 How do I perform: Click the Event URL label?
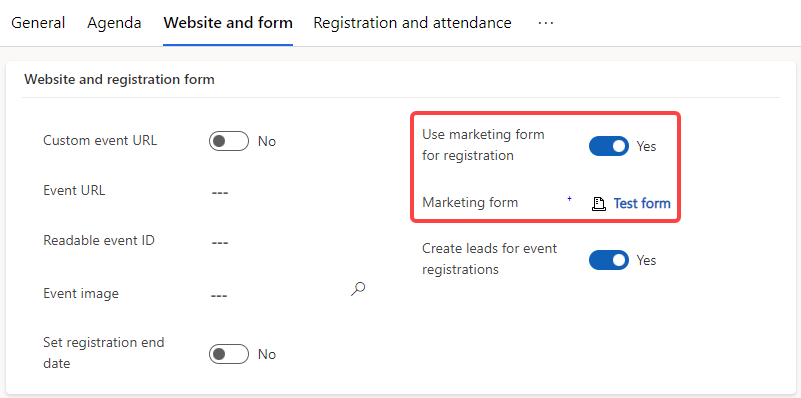point(74,191)
